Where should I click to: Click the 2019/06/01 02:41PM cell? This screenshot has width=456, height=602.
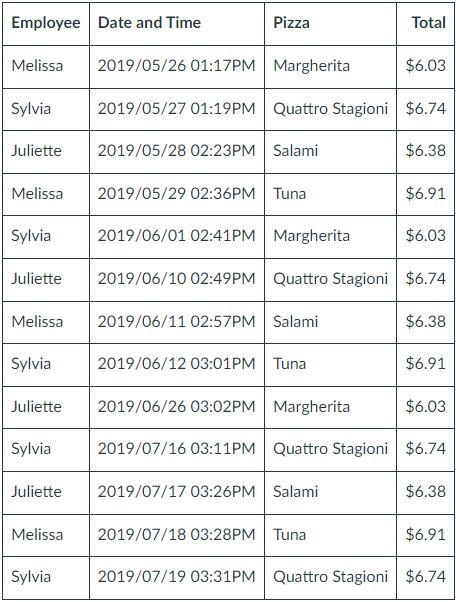pos(177,236)
